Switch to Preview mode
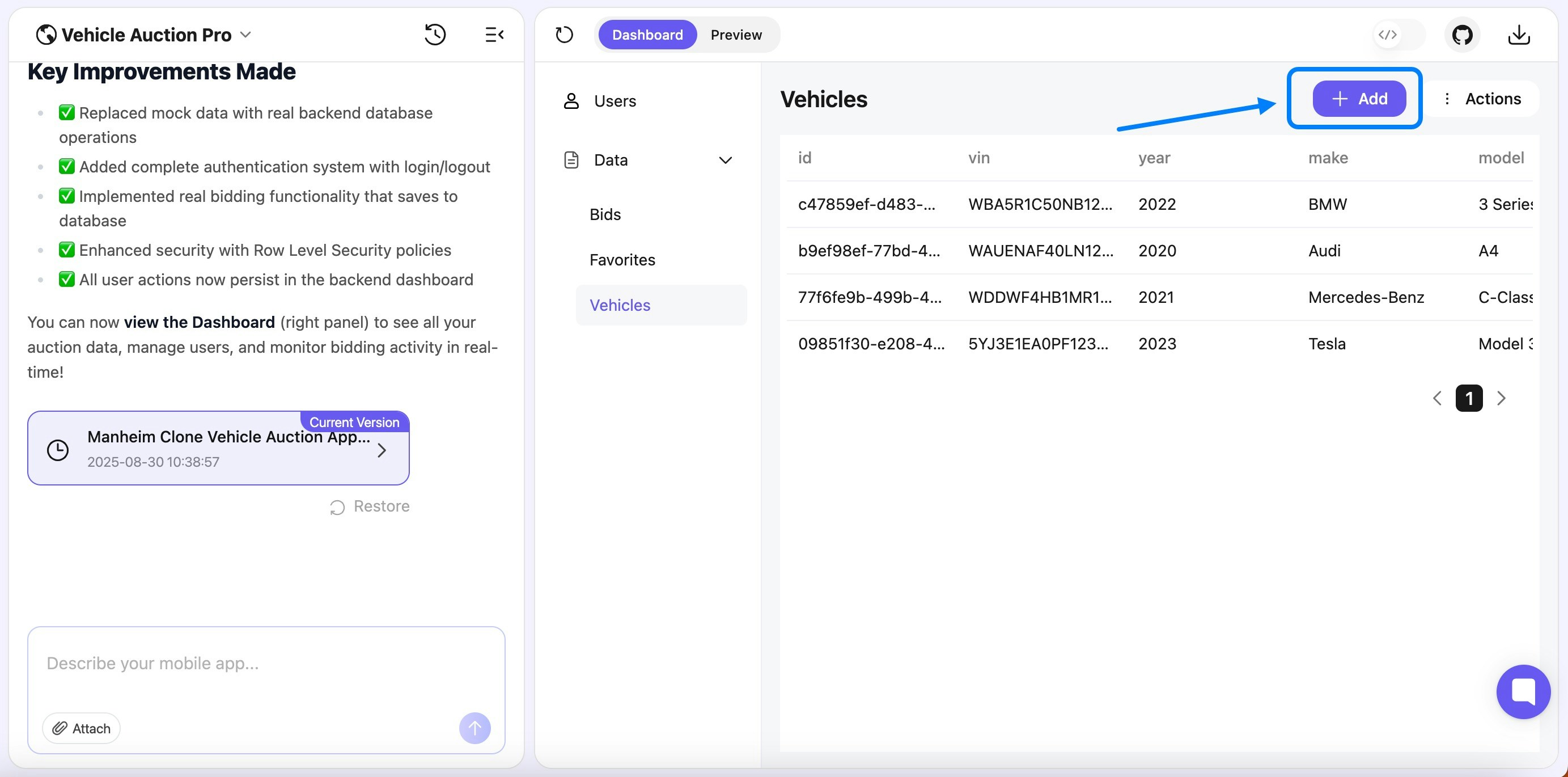The height and width of the screenshot is (777, 1568). coord(736,35)
